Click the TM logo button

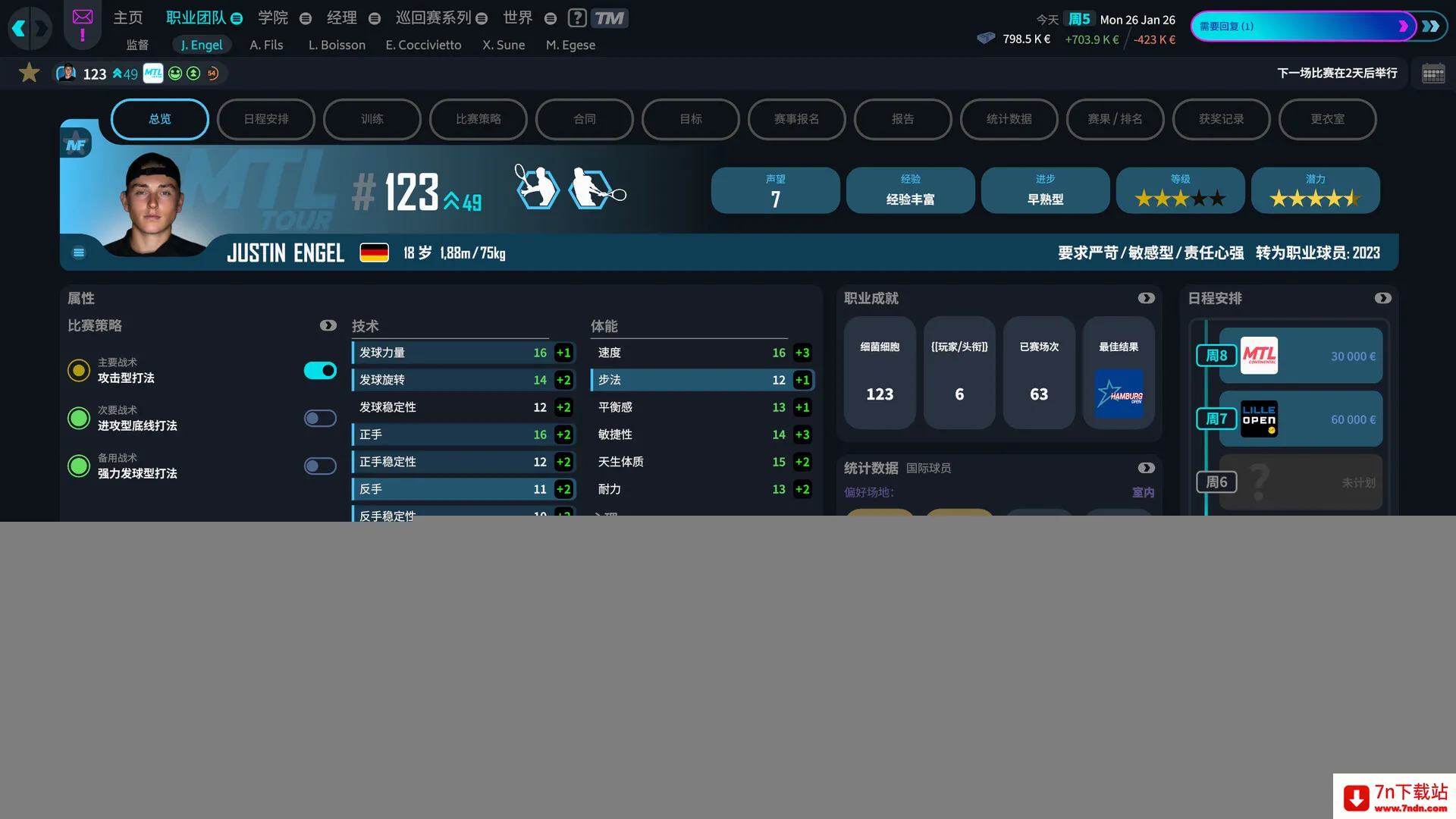[609, 17]
